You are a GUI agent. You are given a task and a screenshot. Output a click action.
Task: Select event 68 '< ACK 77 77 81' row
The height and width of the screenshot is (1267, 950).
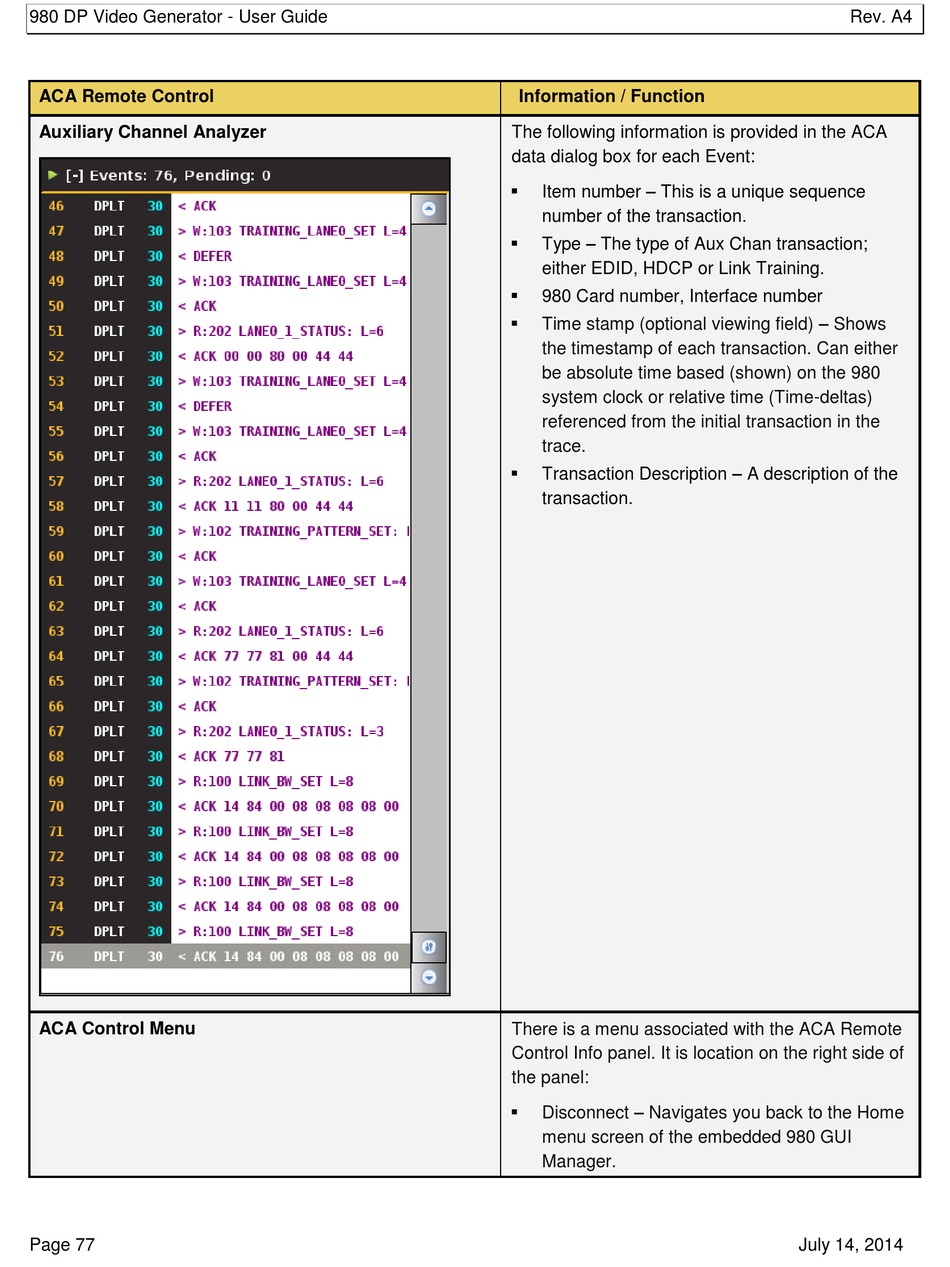(x=226, y=756)
